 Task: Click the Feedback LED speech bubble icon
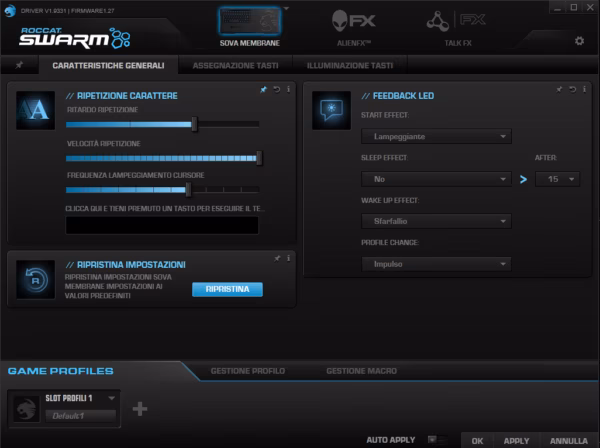331,110
